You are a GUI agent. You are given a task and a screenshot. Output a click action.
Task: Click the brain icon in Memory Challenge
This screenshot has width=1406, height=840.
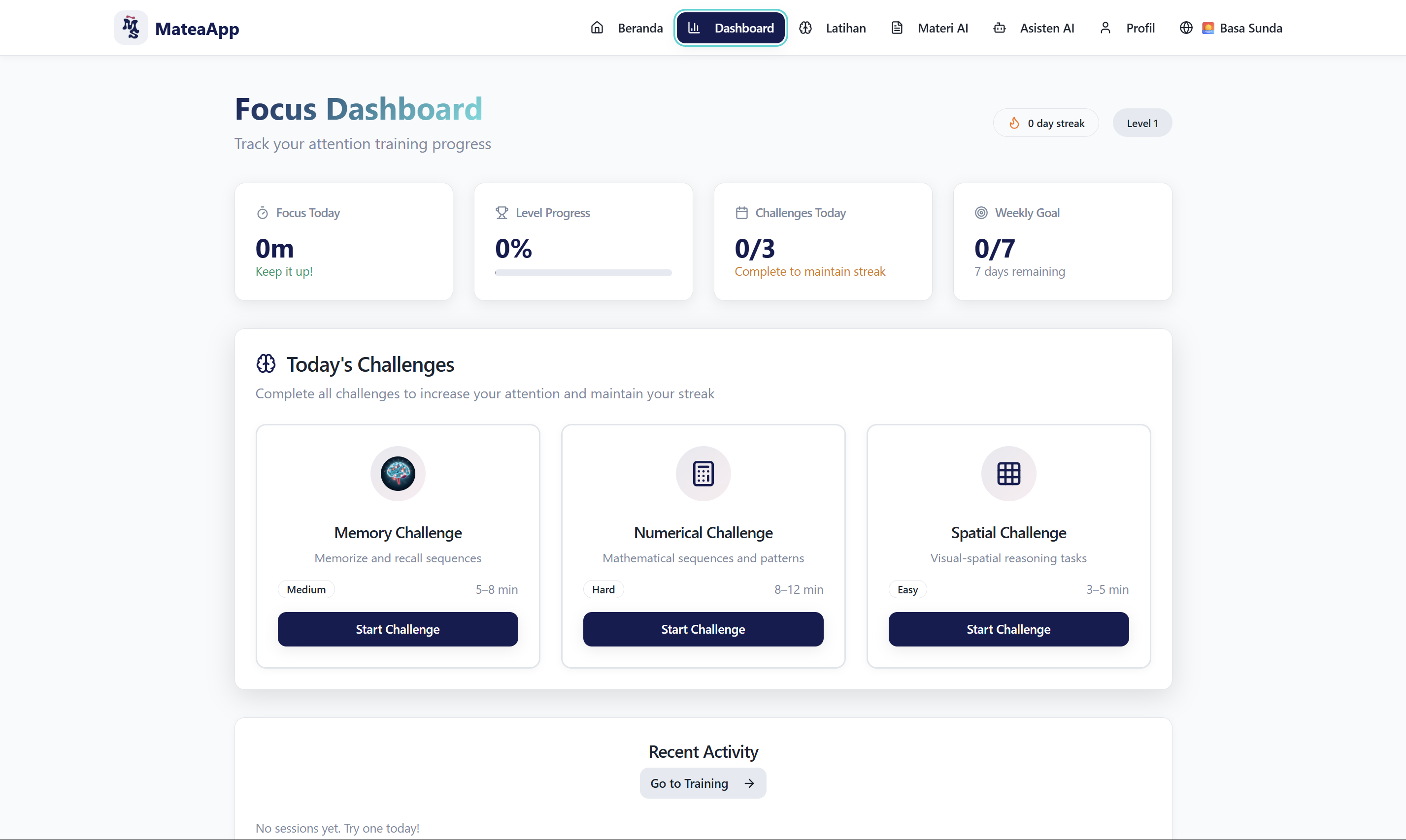(398, 473)
